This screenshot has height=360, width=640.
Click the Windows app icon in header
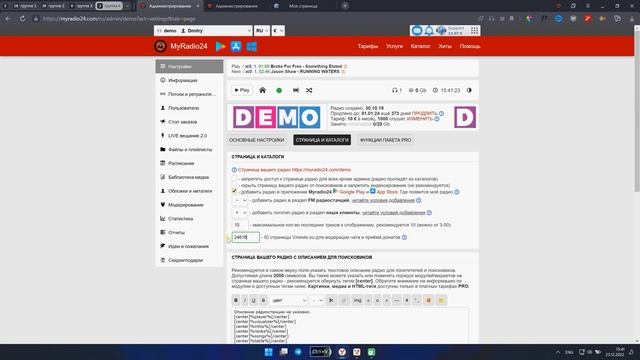[251, 46]
